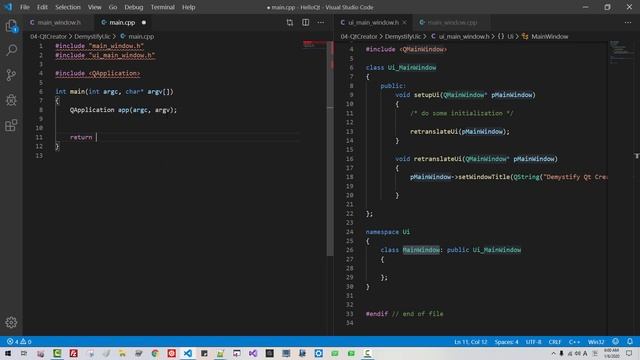Screen dimensions: 640x360
Task: Open the Debug view in activity bar
Action: (x=11, y=100)
